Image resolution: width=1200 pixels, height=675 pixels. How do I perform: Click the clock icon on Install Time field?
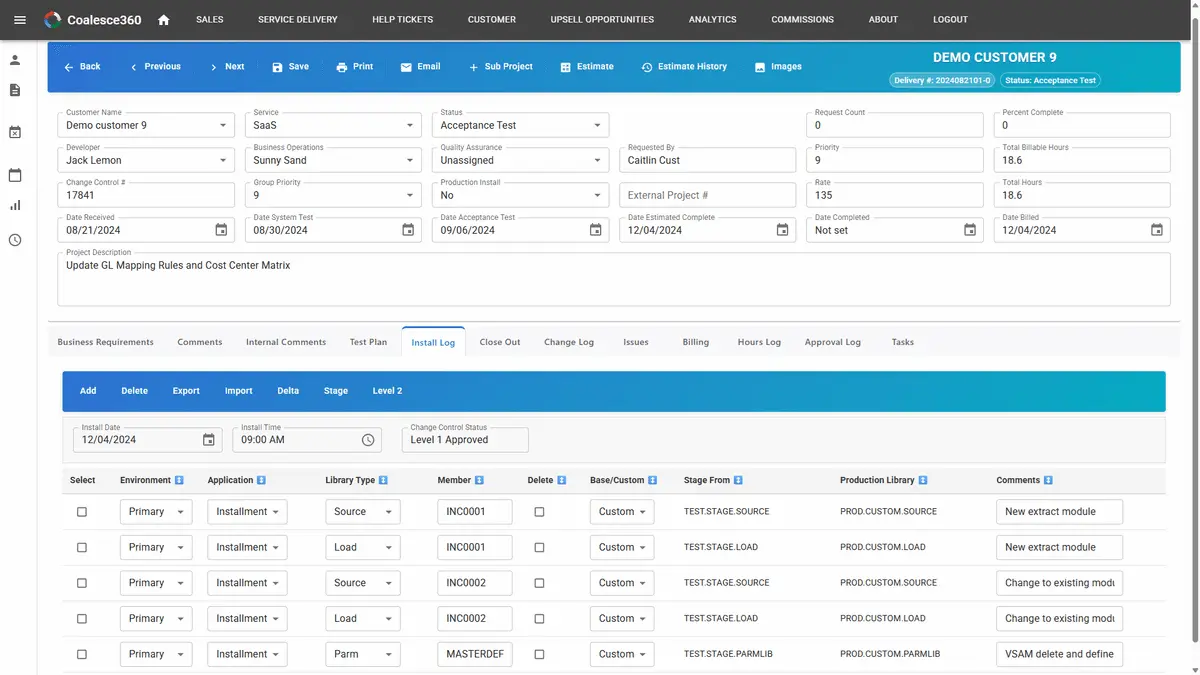368,439
